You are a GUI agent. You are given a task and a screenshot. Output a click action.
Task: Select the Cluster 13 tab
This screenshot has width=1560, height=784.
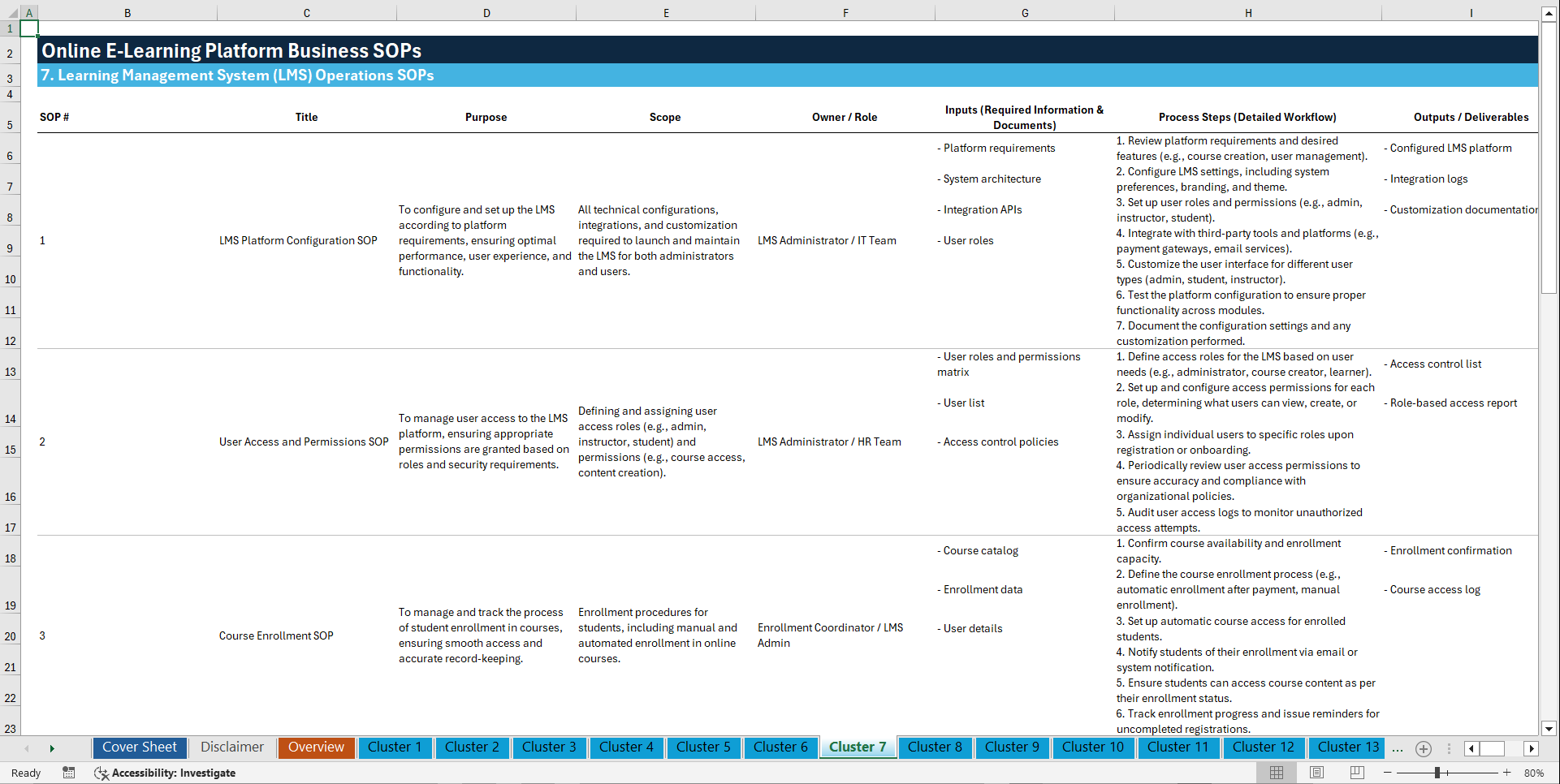pyautogui.click(x=1346, y=747)
